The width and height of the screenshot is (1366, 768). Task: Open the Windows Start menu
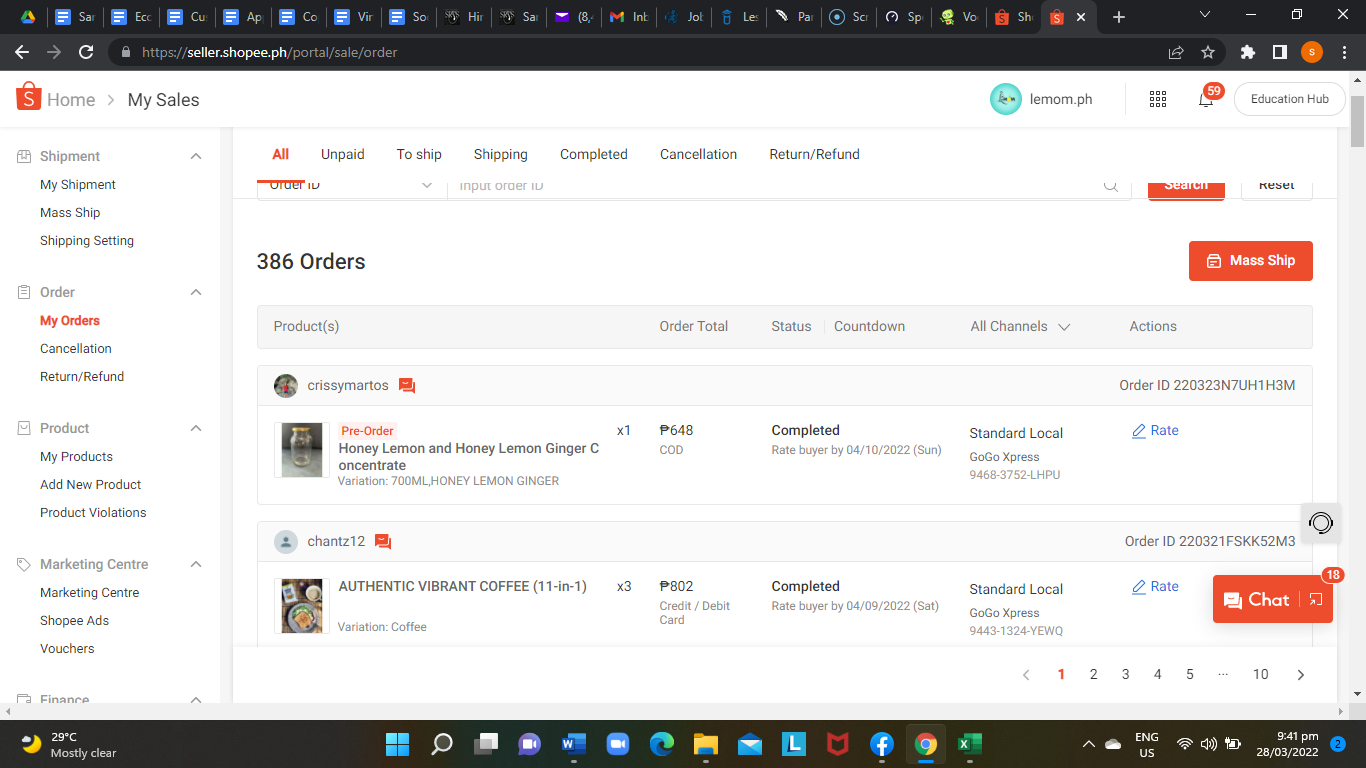click(397, 744)
